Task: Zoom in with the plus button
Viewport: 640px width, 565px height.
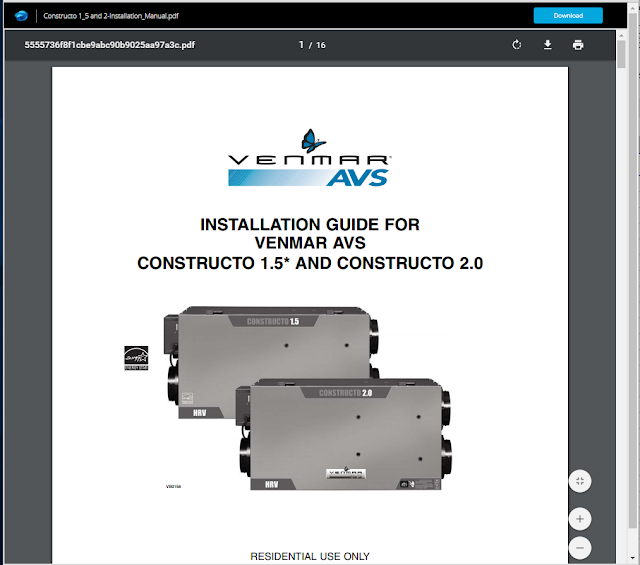Action: (x=580, y=519)
